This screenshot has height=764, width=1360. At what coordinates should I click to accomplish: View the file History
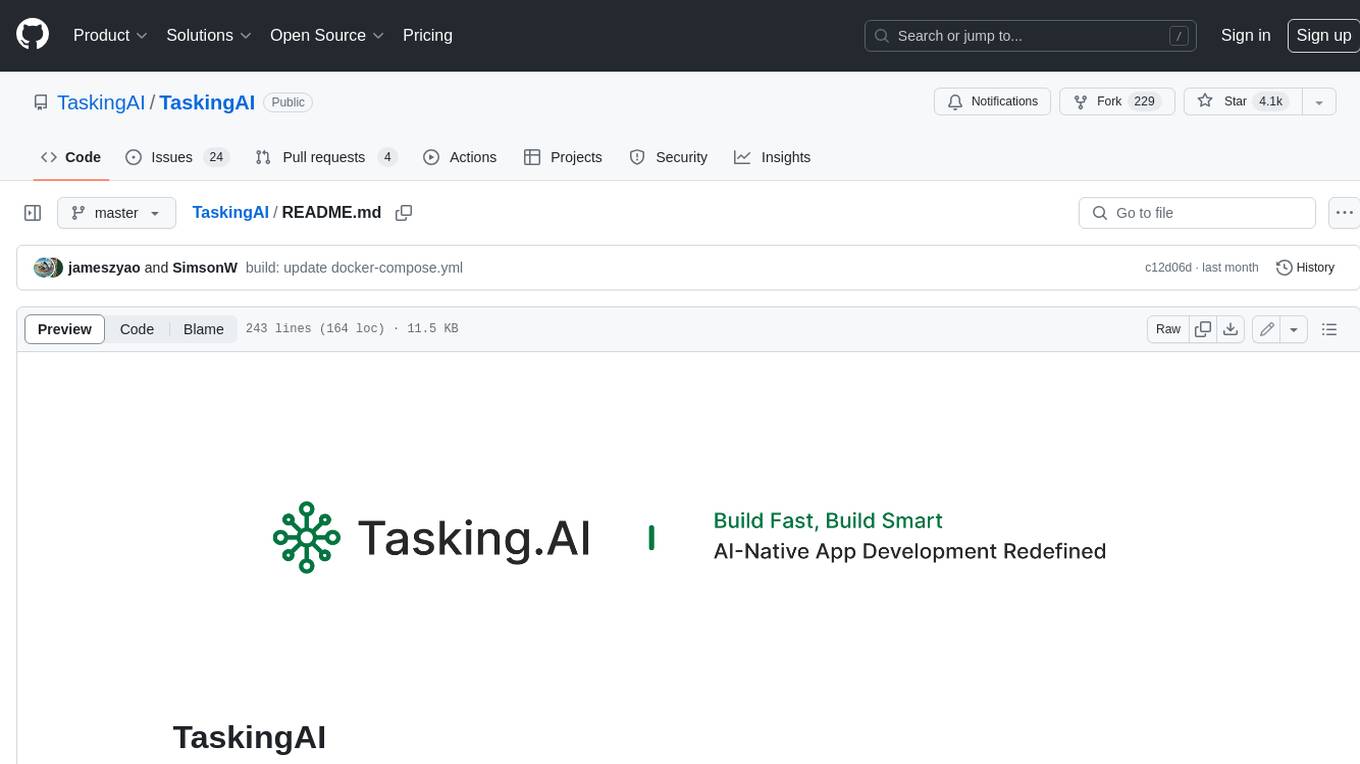click(x=1305, y=267)
